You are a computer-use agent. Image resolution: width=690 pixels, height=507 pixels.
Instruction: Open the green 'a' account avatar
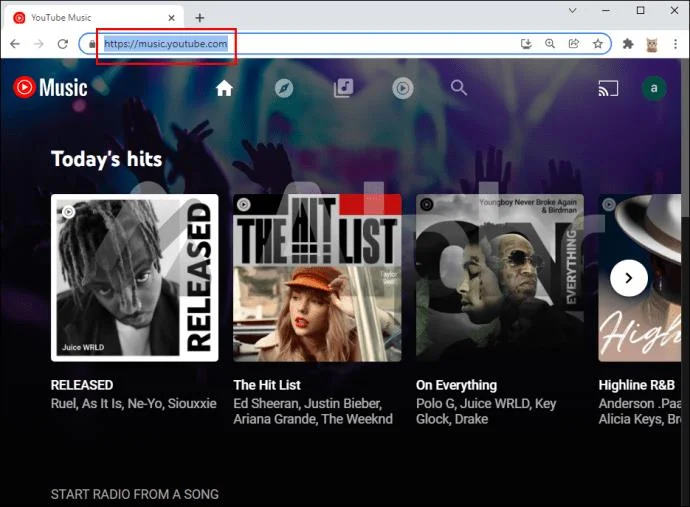(x=654, y=88)
